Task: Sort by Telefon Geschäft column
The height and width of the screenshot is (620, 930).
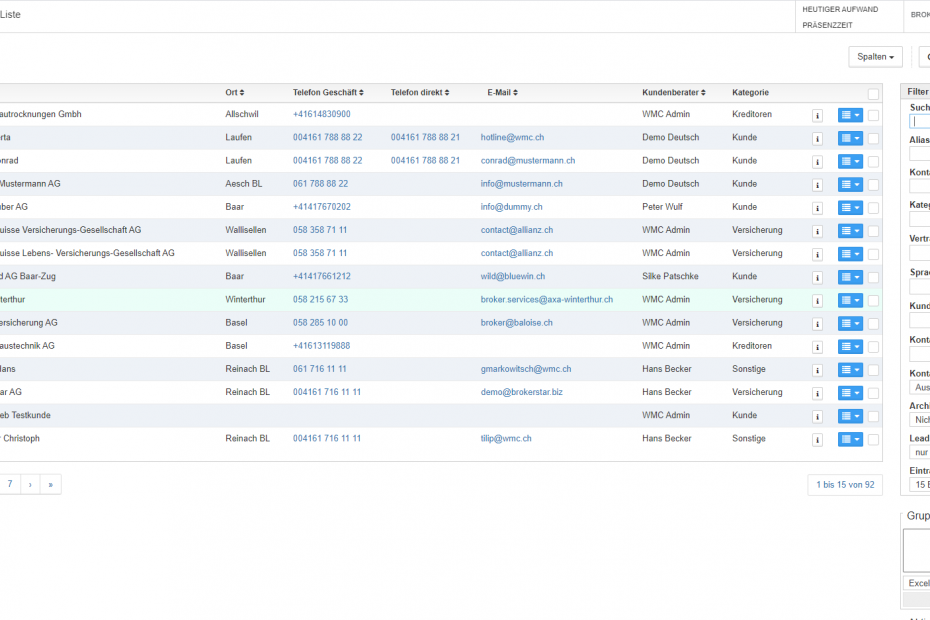Action: pos(328,93)
